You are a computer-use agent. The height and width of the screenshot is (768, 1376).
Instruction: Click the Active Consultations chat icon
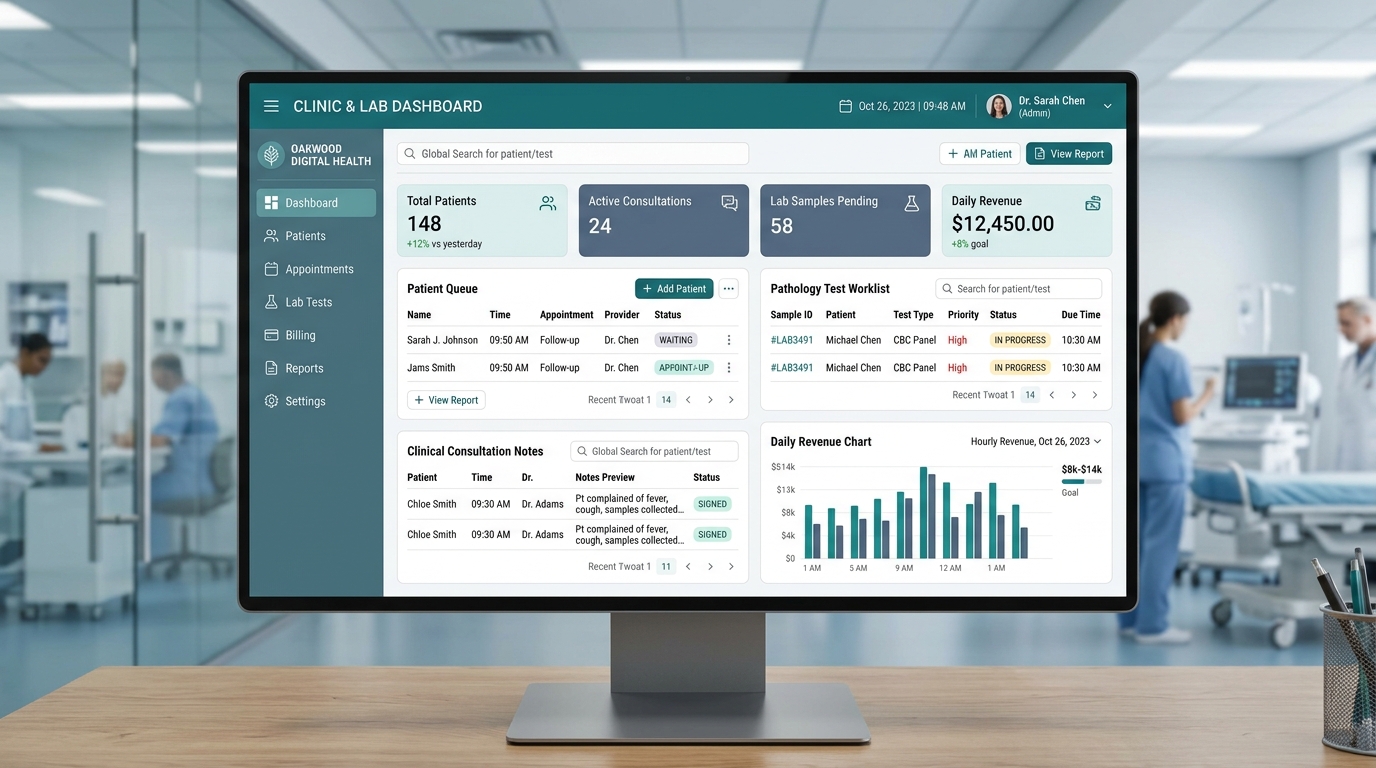point(730,203)
